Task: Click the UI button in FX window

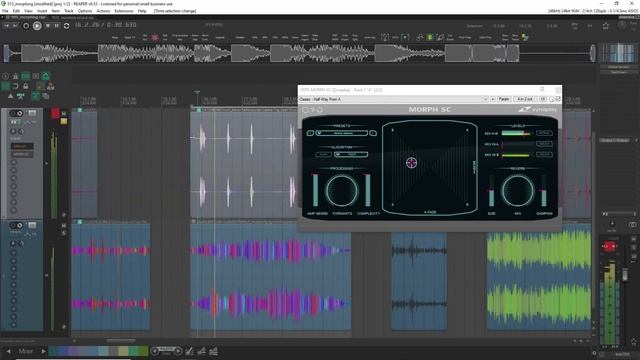Action: tap(543, 99)
